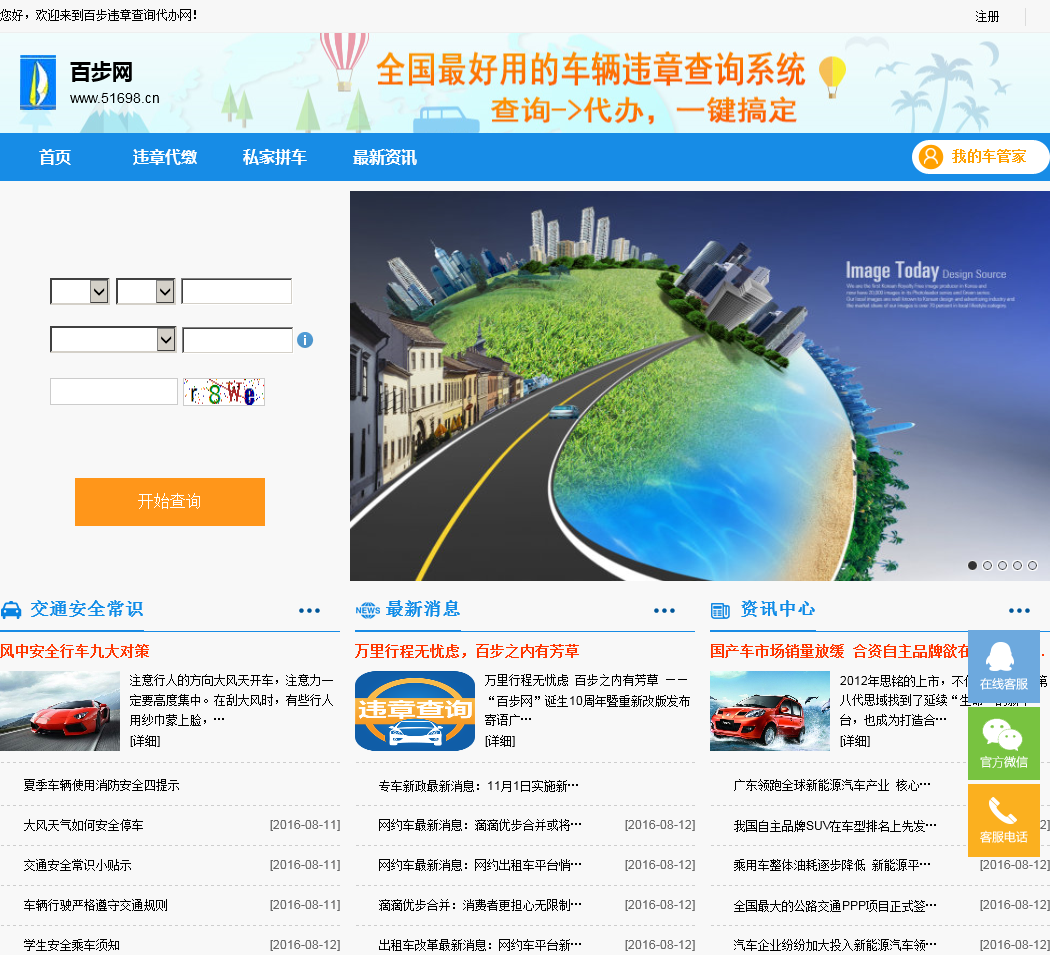Screen dimensions: 1050x955
Task: Click the red hatchback car thumbnail
Action: point(770,711)
